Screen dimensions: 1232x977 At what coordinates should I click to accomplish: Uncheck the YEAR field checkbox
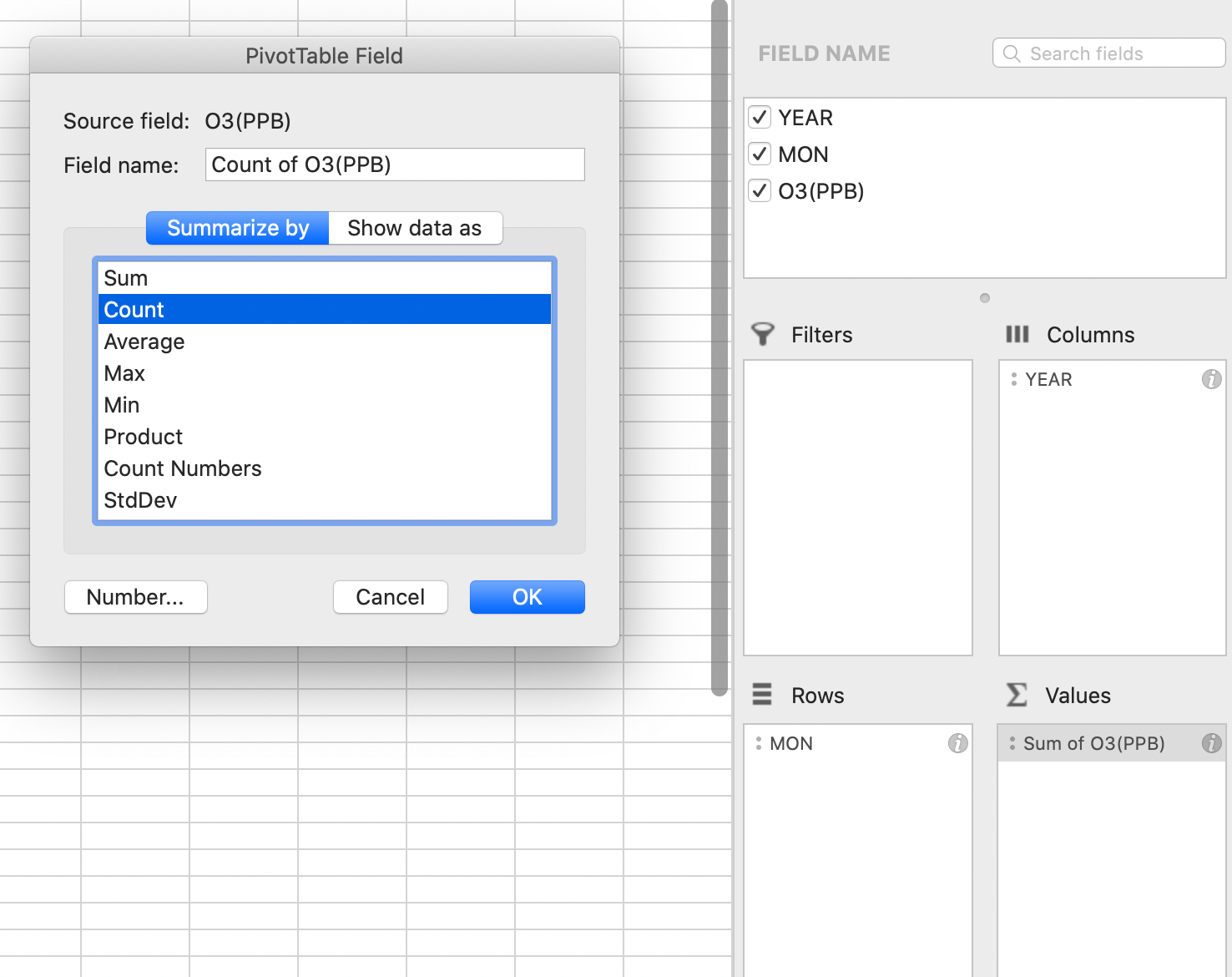pyautogui.click(x=760, y=118)
